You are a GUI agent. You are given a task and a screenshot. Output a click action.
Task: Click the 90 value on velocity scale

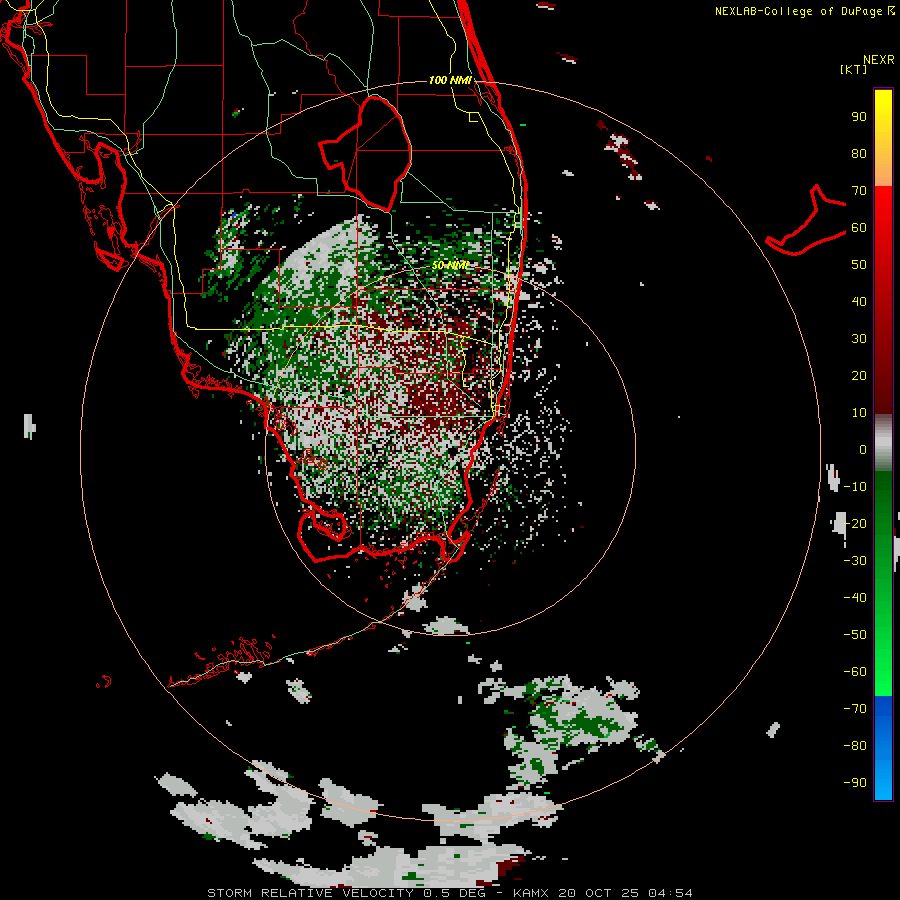point(859,117)
